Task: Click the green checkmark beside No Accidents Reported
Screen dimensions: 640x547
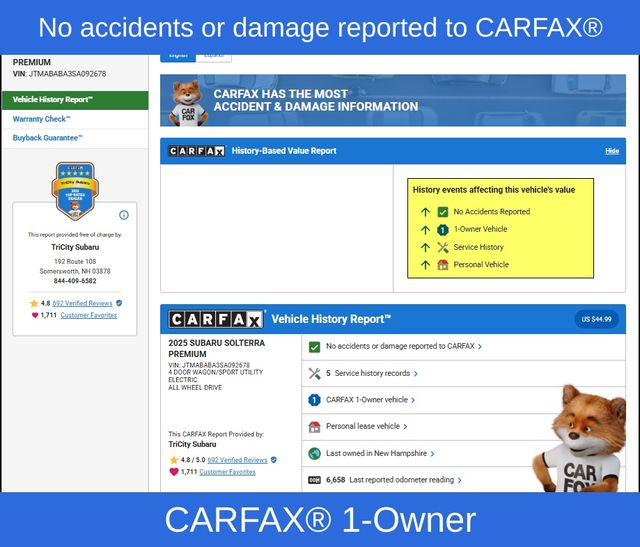Action: 443,212
